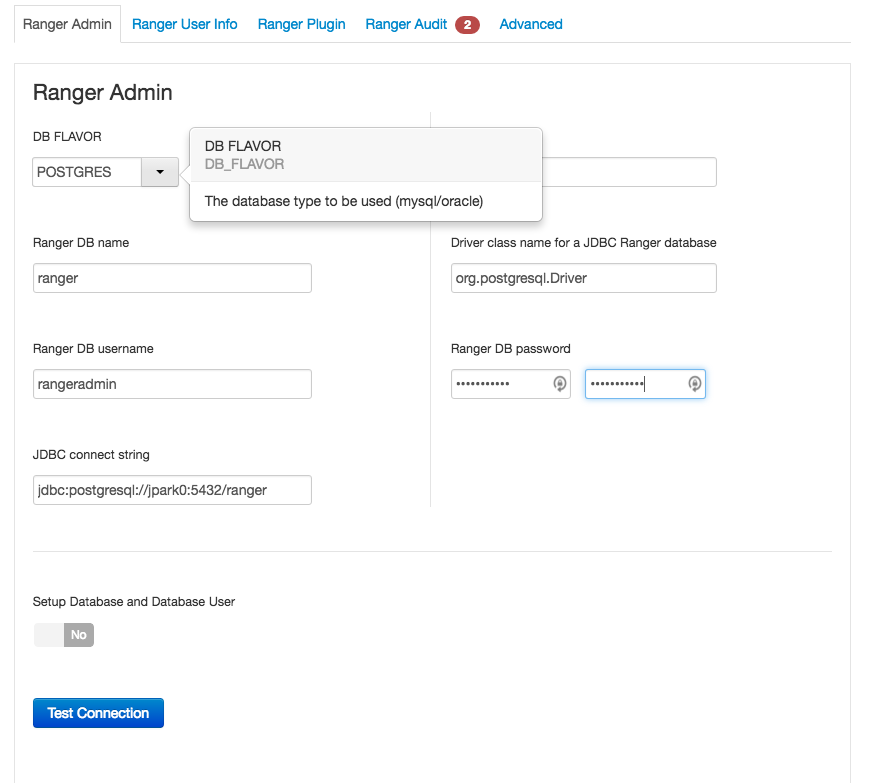Click inside the Ranger DB name field
This screenshot has width=876, height=783.
[x=171, y=277]
